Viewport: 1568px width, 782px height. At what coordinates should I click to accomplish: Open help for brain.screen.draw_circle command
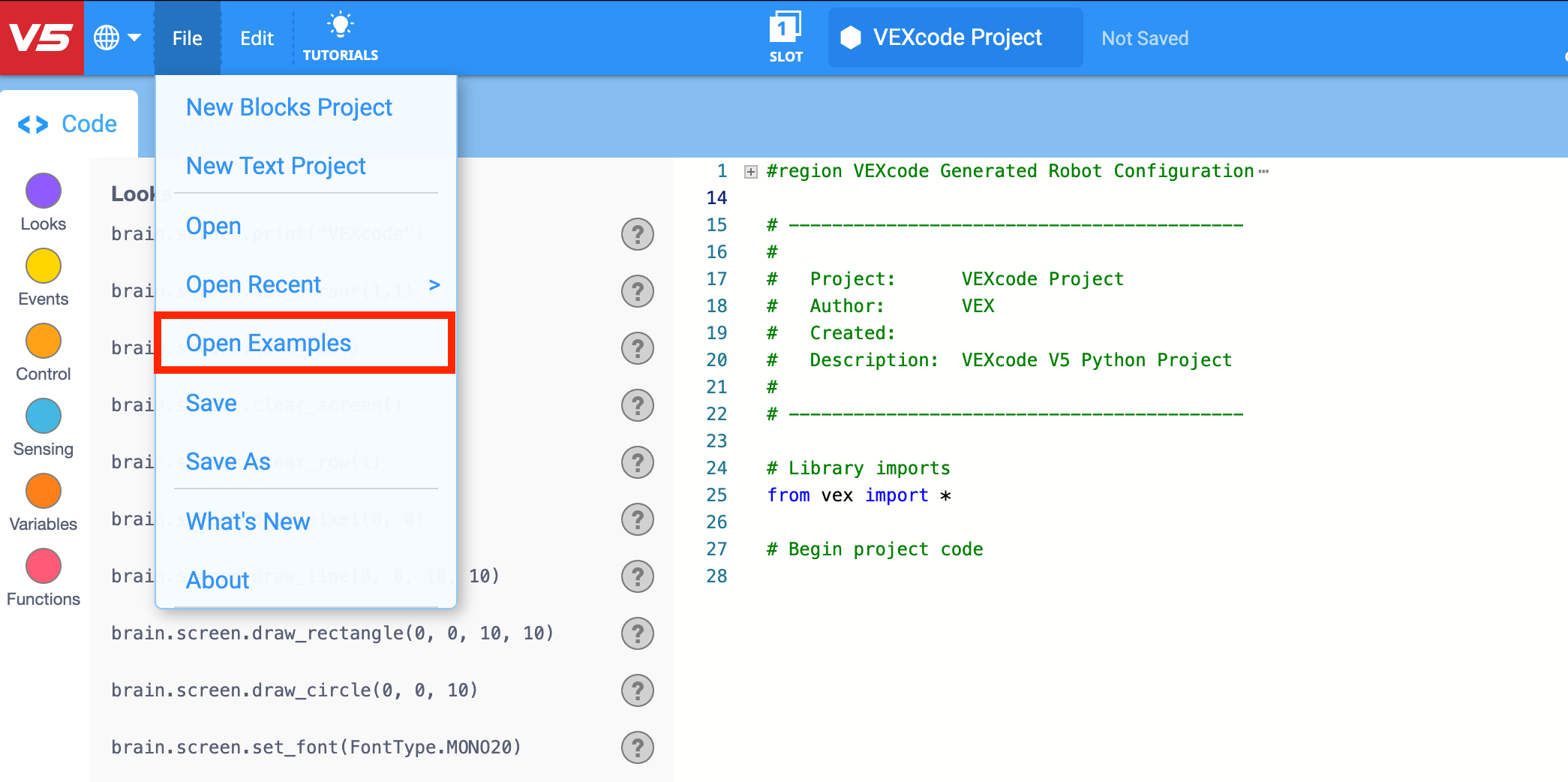[x=637, y=690]
